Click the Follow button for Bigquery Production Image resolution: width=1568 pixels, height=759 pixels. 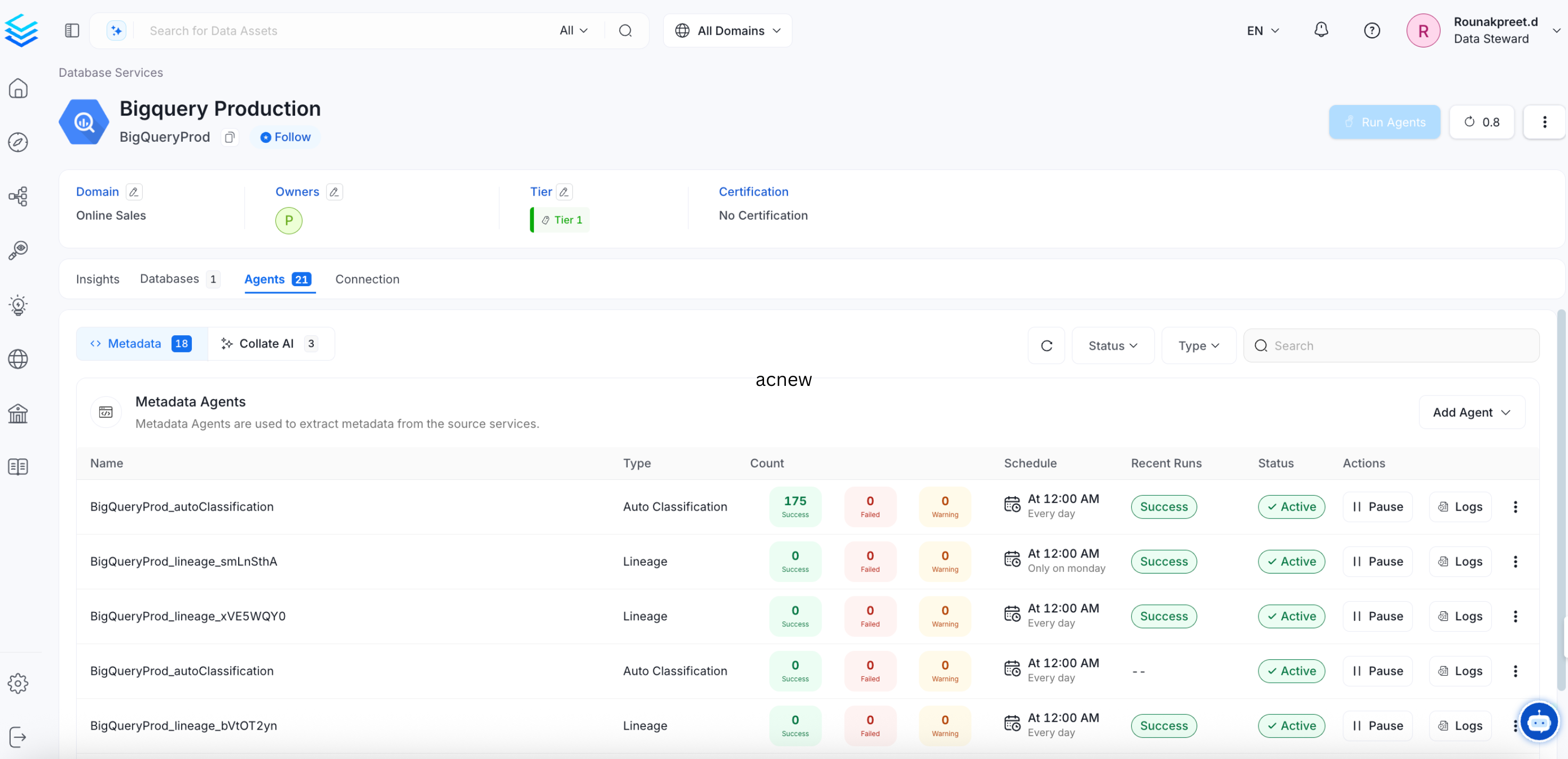pyautogui.click(x=285, y=136)
